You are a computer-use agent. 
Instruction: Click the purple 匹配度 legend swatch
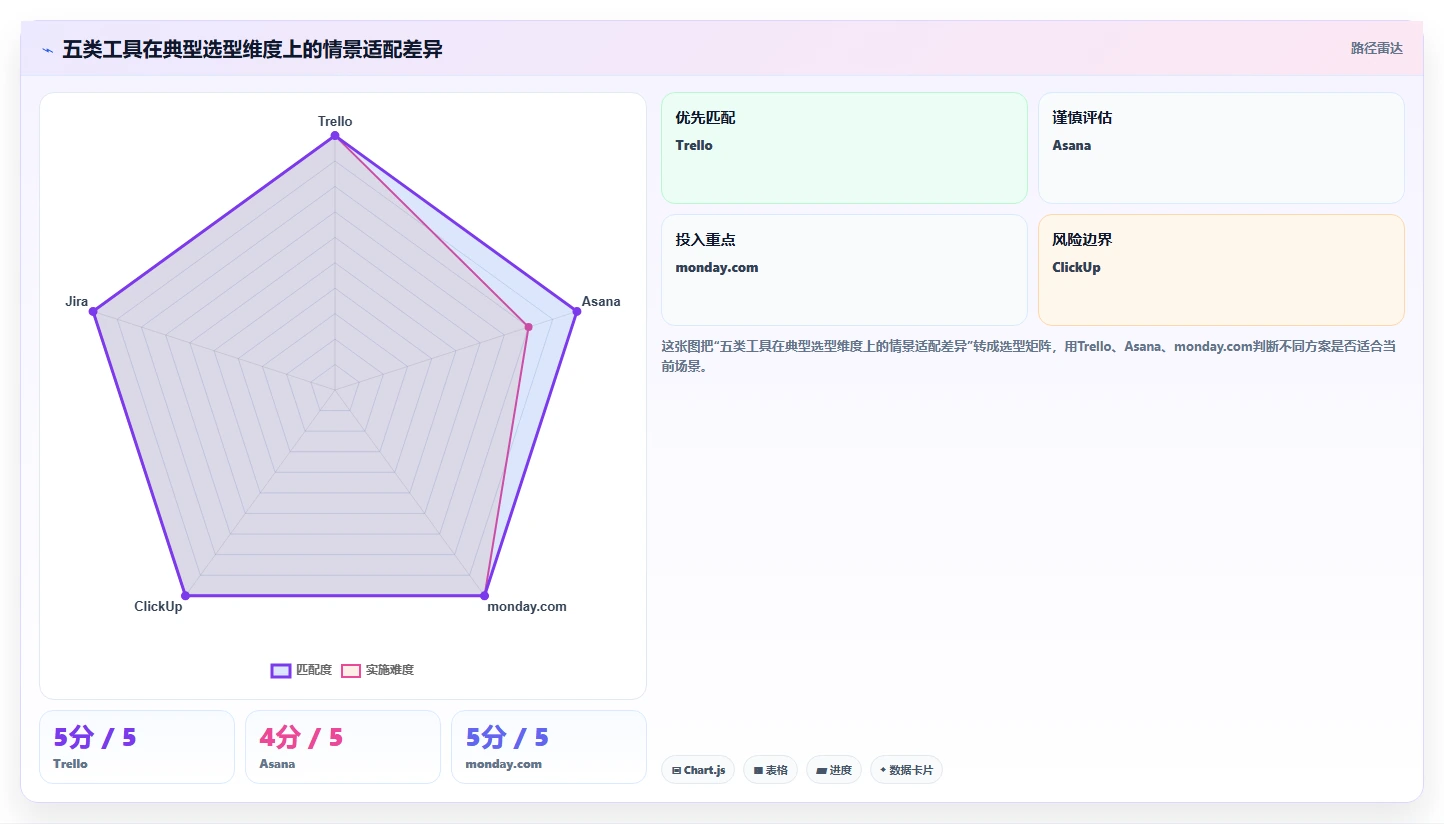pyautogui.click(x=281, y=670)
